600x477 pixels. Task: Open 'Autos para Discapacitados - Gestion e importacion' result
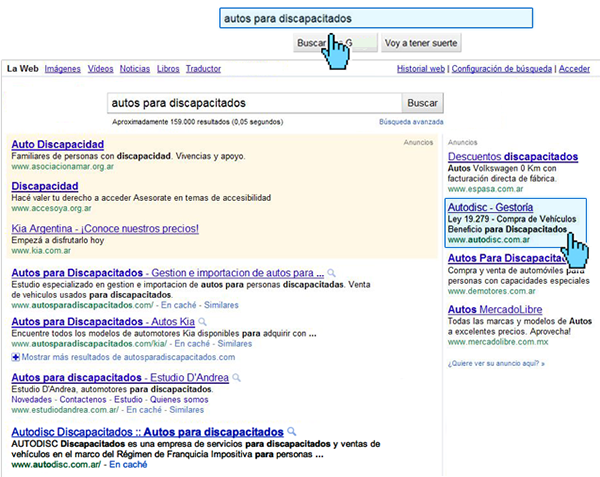point(168,273)
